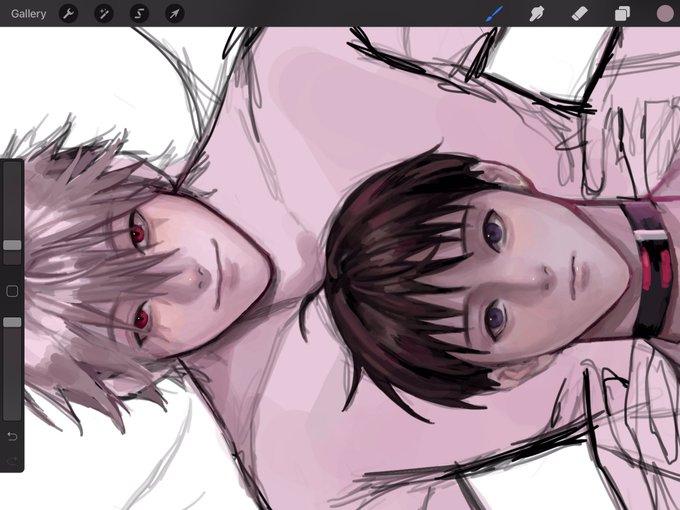Viewport: 680px width, 510px height.
Task: Open the Actions wrench menu
Action: click(69, 14)
